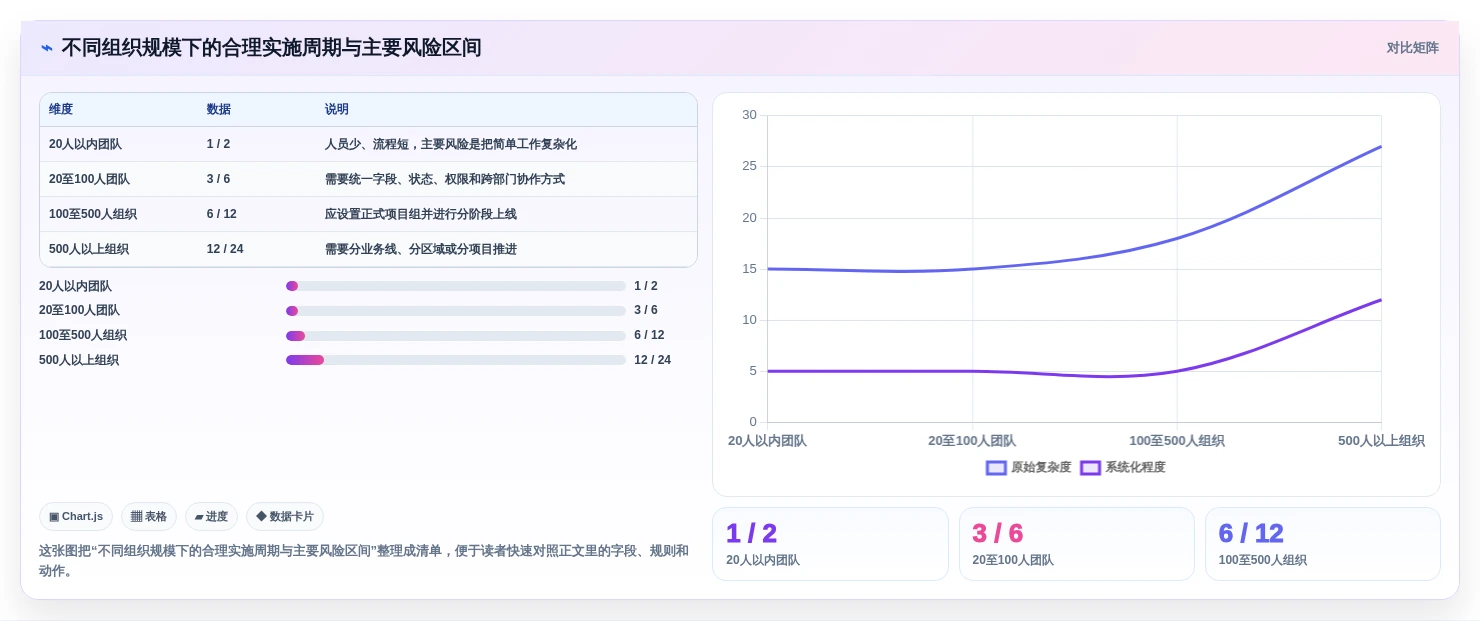Screen dimensions: 1480x621
Task: Toggle the 系统化程度 legend item
Action: tap(1123, 467)
